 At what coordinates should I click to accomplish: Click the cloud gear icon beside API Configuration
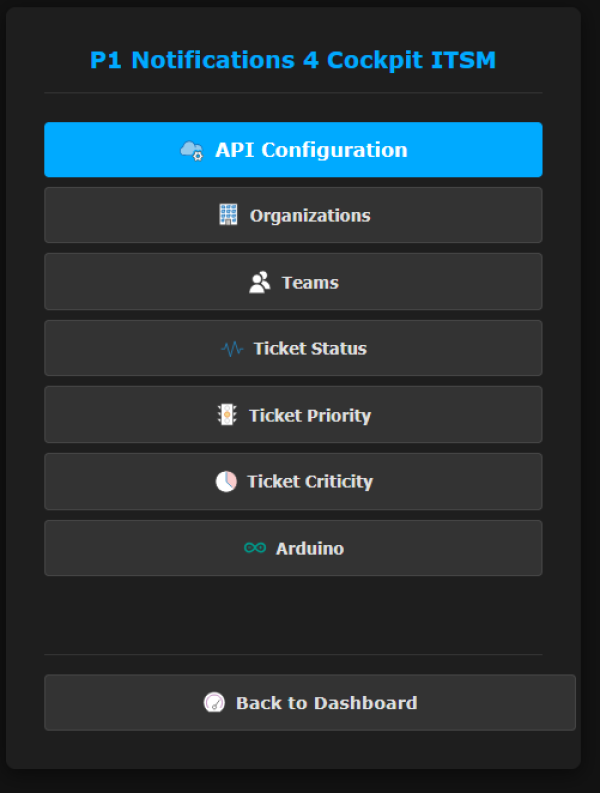click(x=191, y=151)
